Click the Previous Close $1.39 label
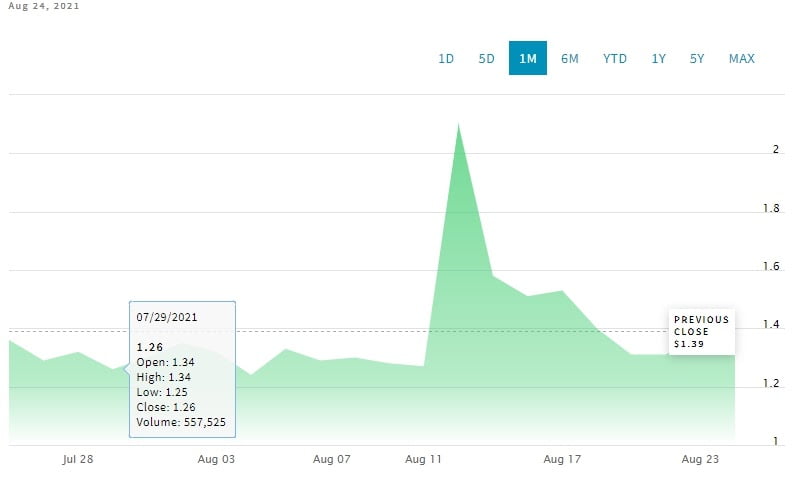Screen dimensions: 801x481 pos(703,331)
